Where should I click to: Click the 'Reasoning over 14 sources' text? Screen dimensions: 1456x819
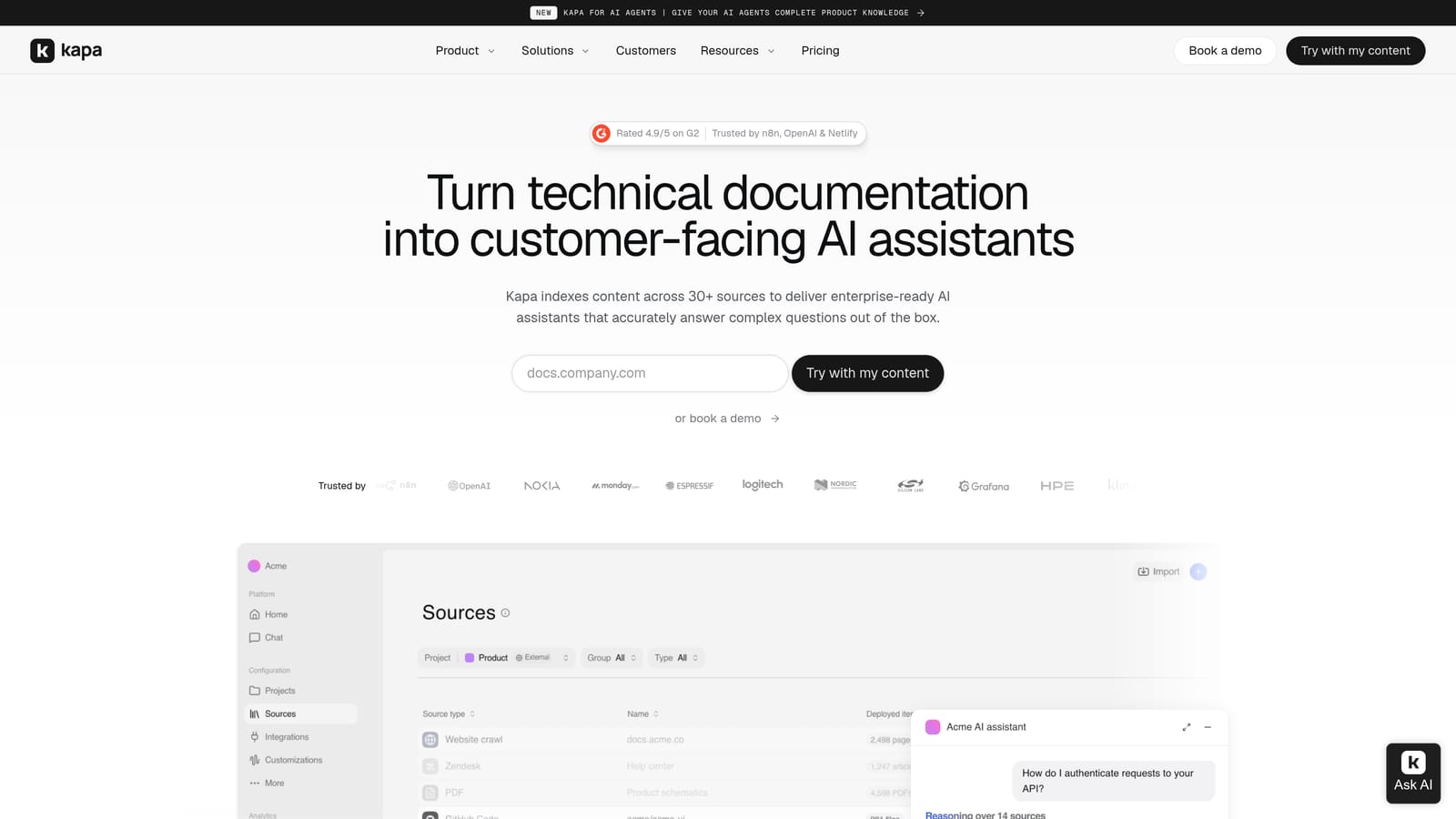[x=986, y=815]
